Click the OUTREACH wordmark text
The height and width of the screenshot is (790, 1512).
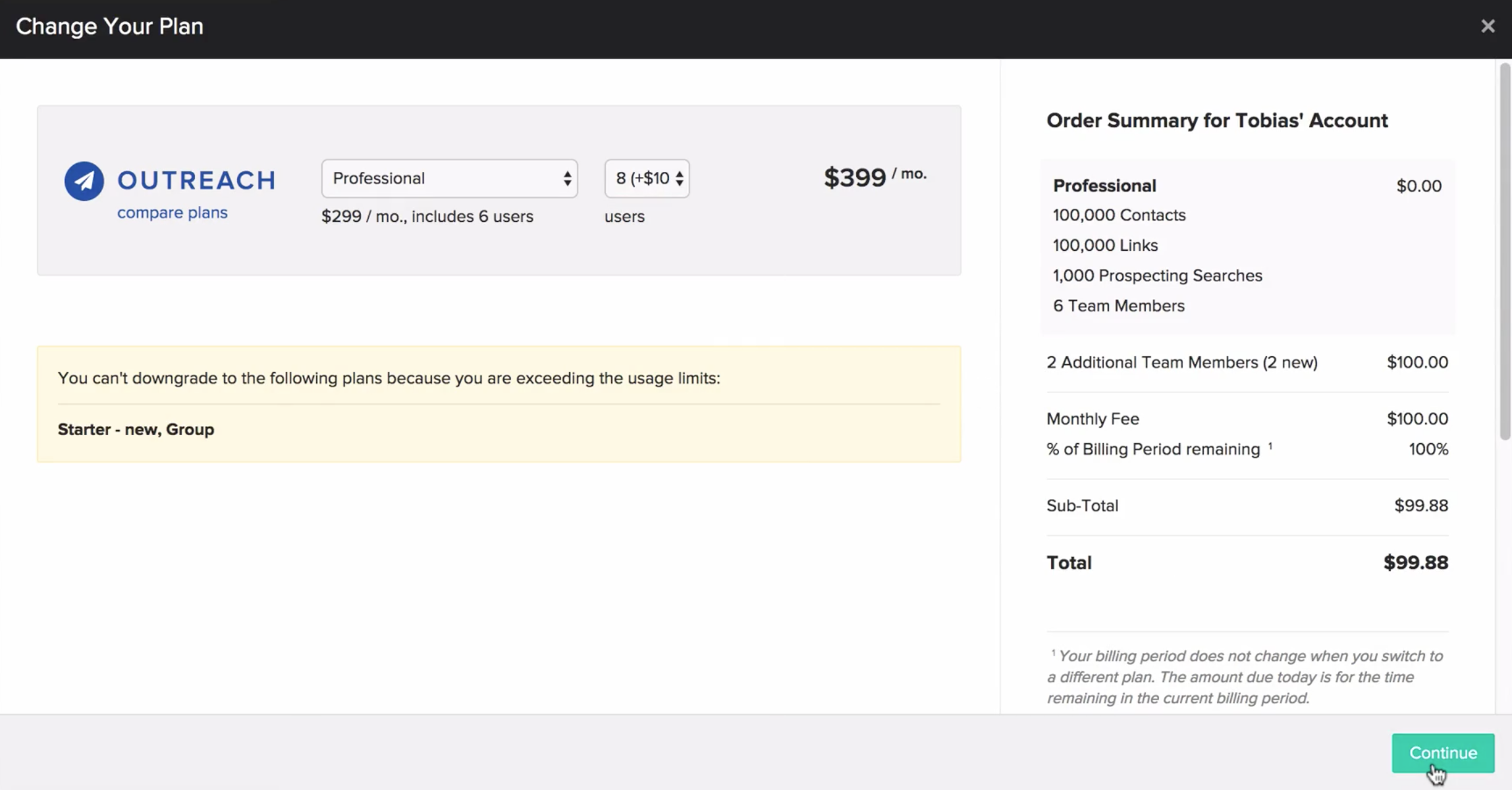[x=196, y=180]
